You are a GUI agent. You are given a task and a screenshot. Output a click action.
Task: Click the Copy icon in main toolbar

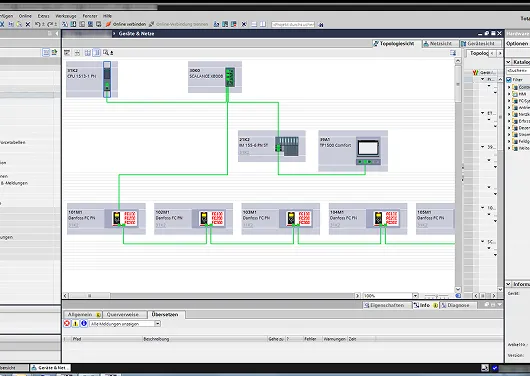click(x=11, y=24)
